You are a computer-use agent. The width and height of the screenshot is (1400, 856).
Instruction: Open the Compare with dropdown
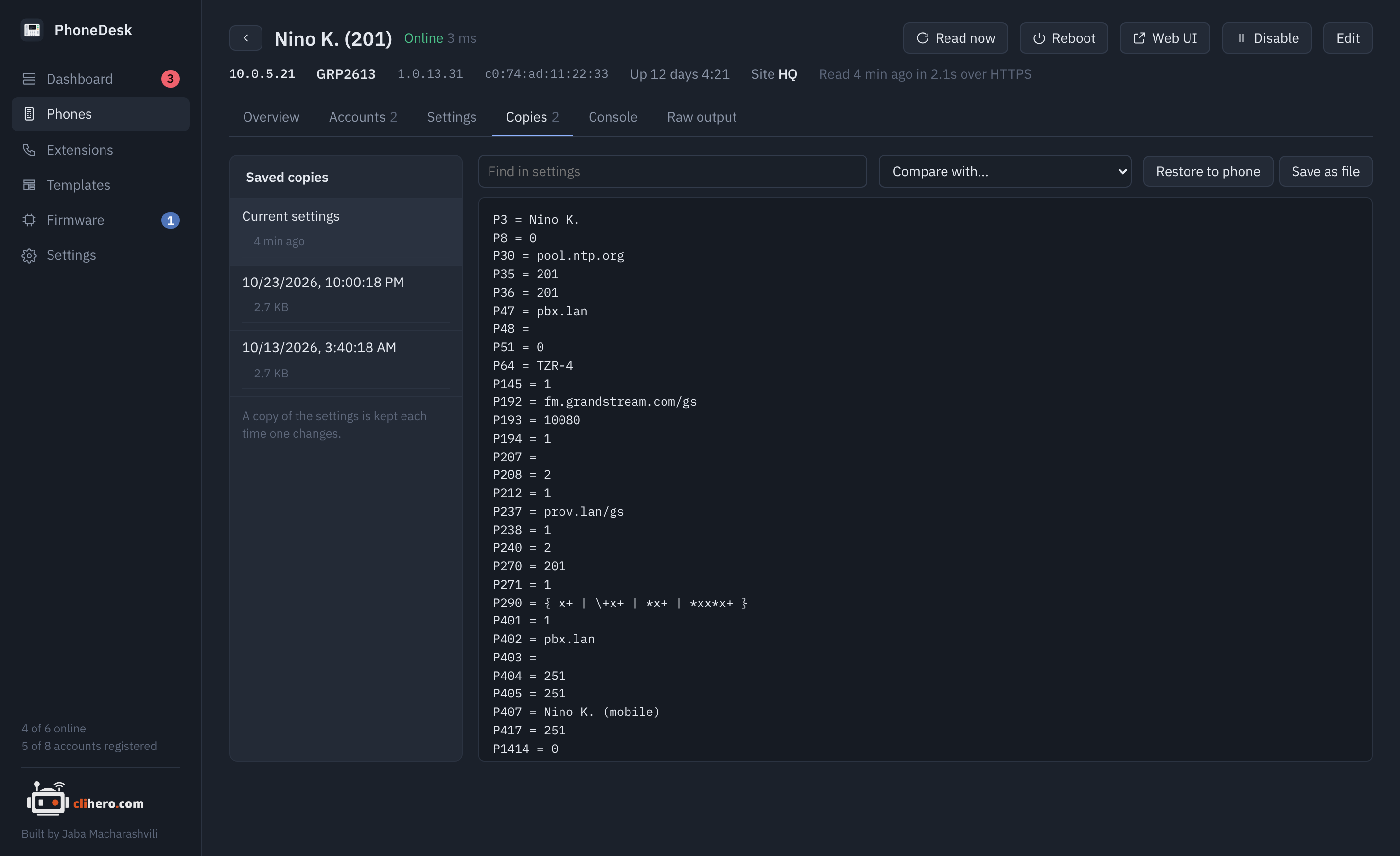pyautogui.click(x=1004, y=172)
